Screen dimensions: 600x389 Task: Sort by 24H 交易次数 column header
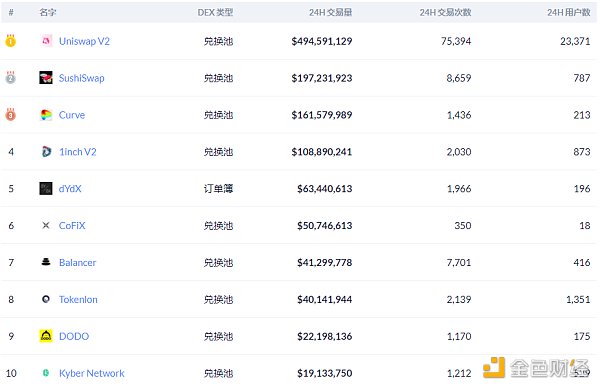445,13
